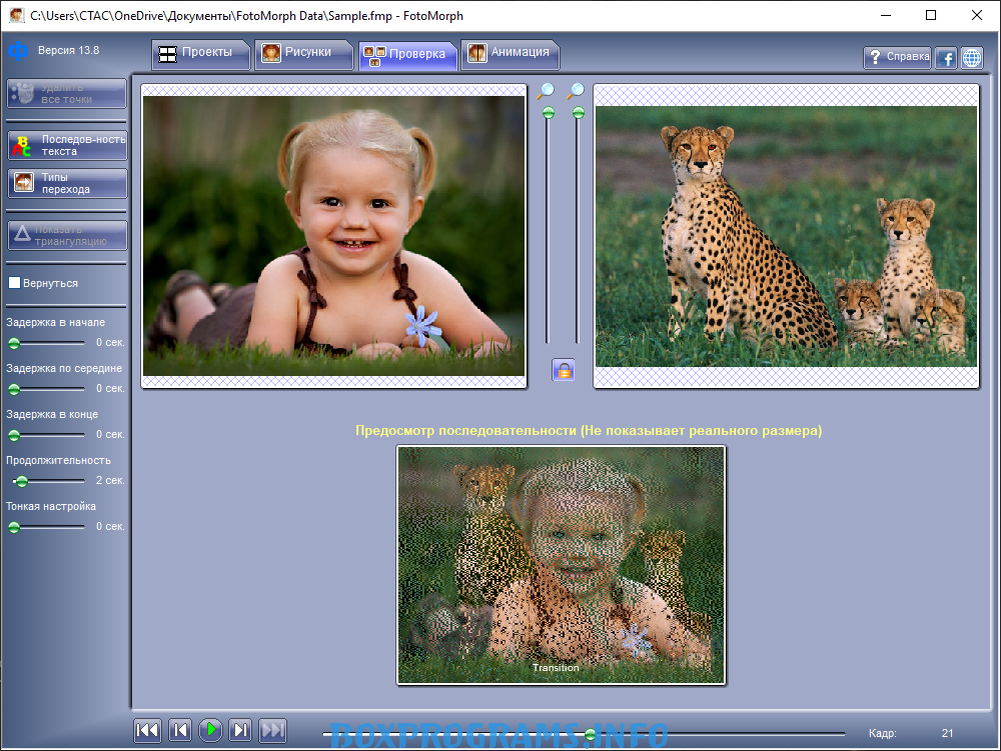This screenshot has height=751, width=1001.
Task: Click right image zoom magnifier icon
Action: (x=576, y=91)
